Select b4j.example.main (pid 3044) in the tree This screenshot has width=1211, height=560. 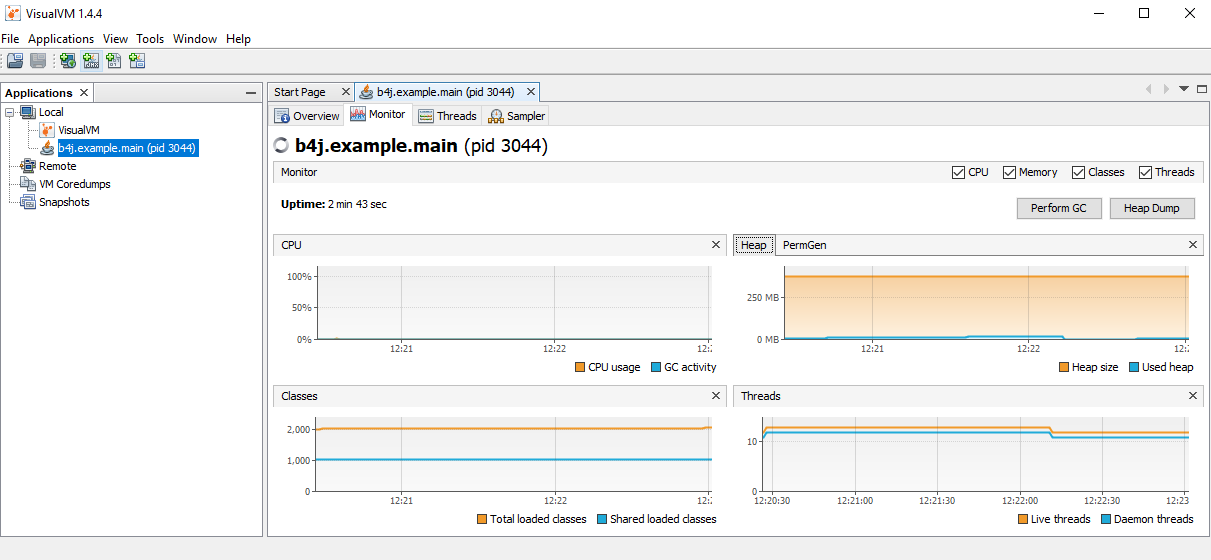click(127, 148)
